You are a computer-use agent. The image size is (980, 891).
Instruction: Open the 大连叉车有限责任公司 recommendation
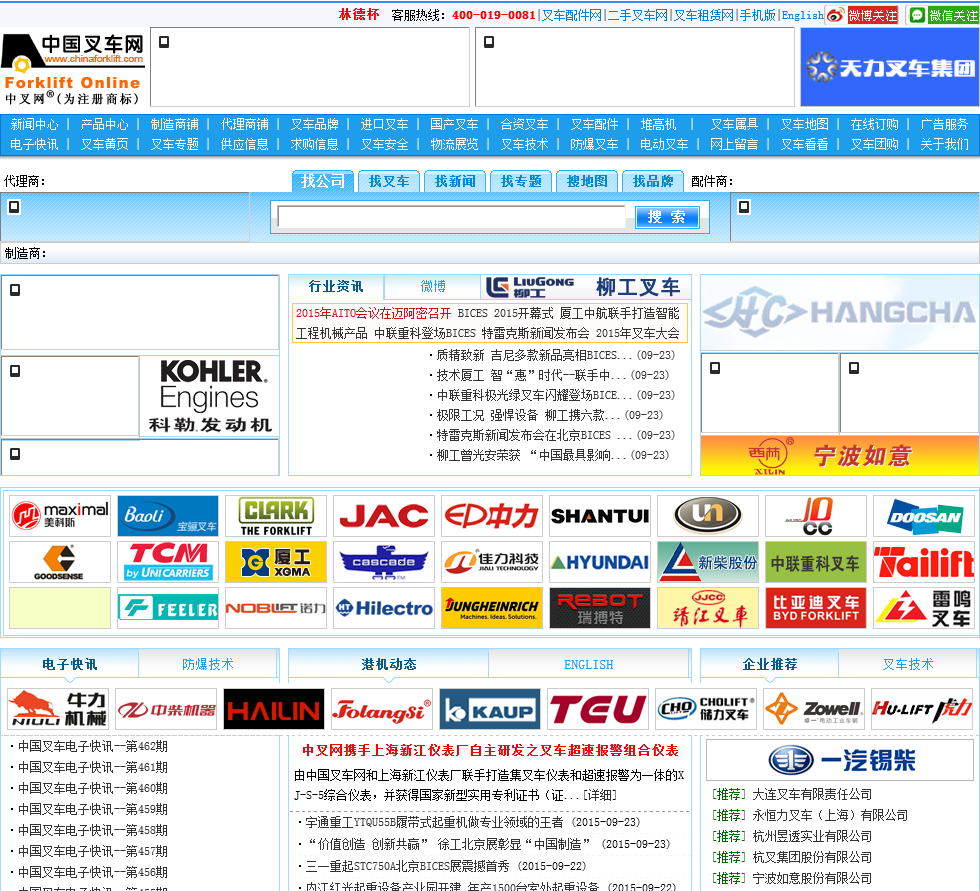[x=811, y=794]
